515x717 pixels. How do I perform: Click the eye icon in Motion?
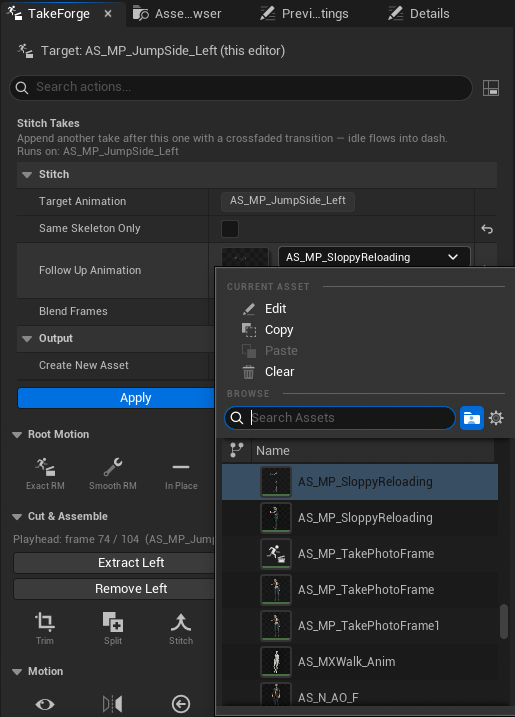click(x=45, y=704)
